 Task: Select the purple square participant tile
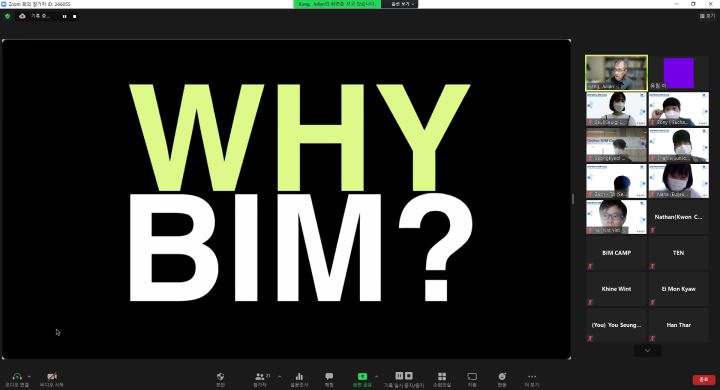(679, 73)
